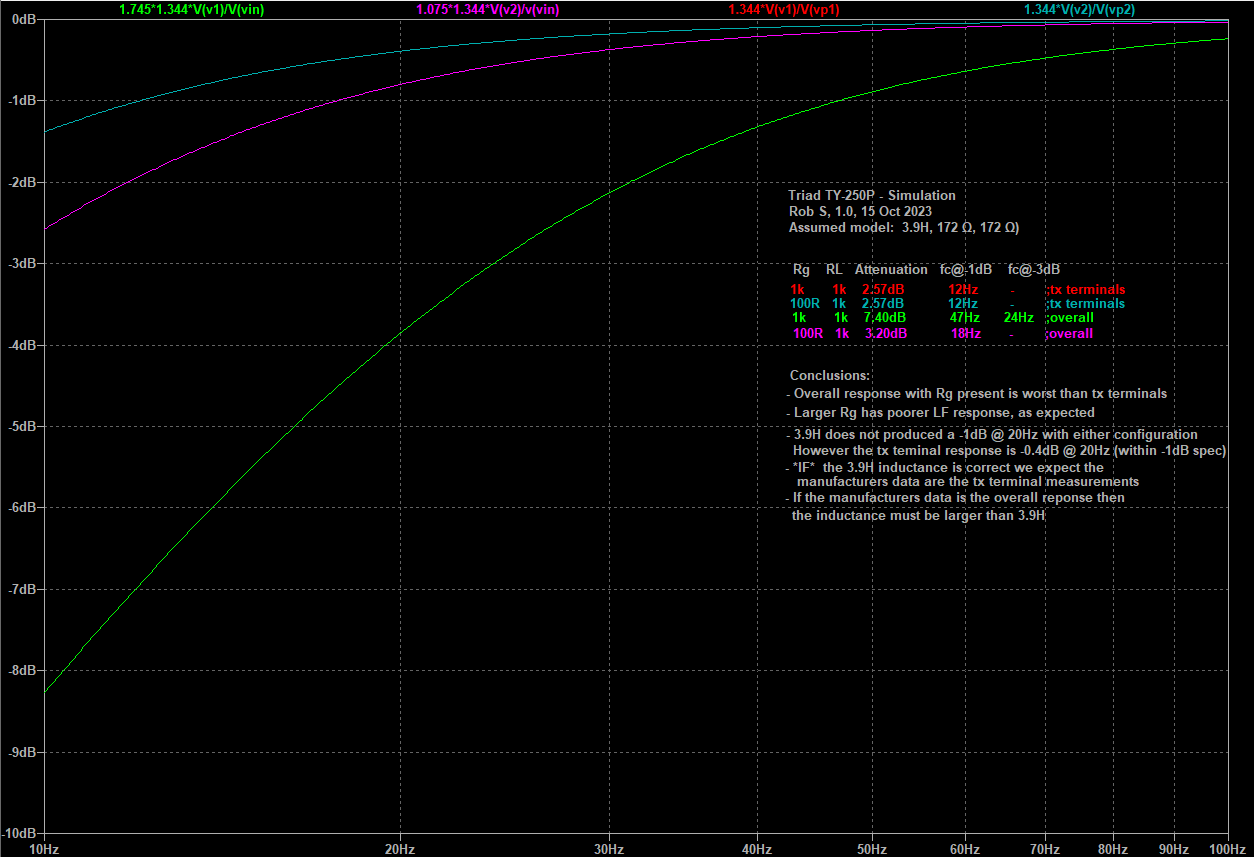
Task: Select the 'Overall response with Rg present' line
Action: coord(976,394)
